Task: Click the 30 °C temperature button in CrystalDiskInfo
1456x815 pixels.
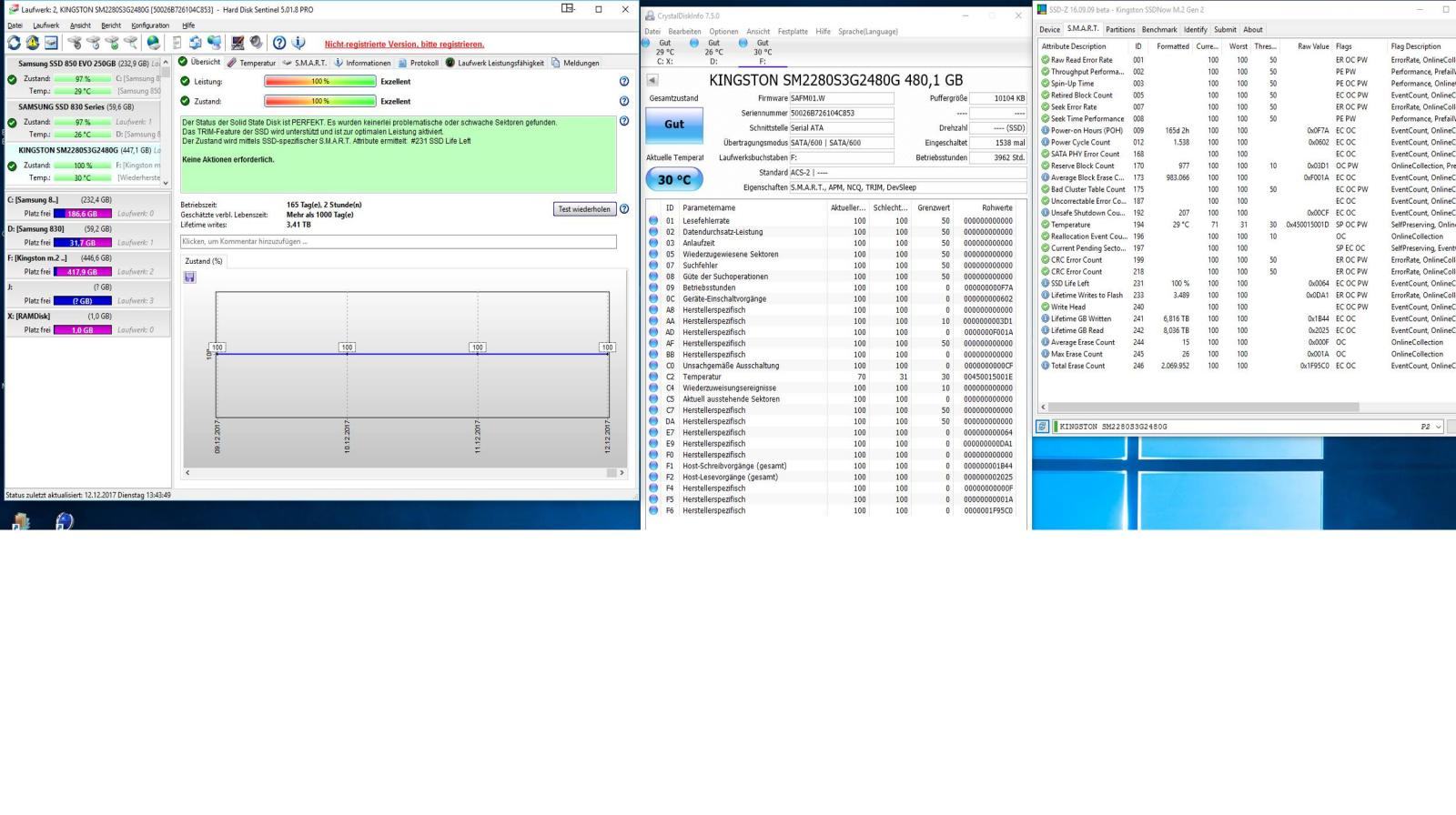Action: (x=674, y=179)
